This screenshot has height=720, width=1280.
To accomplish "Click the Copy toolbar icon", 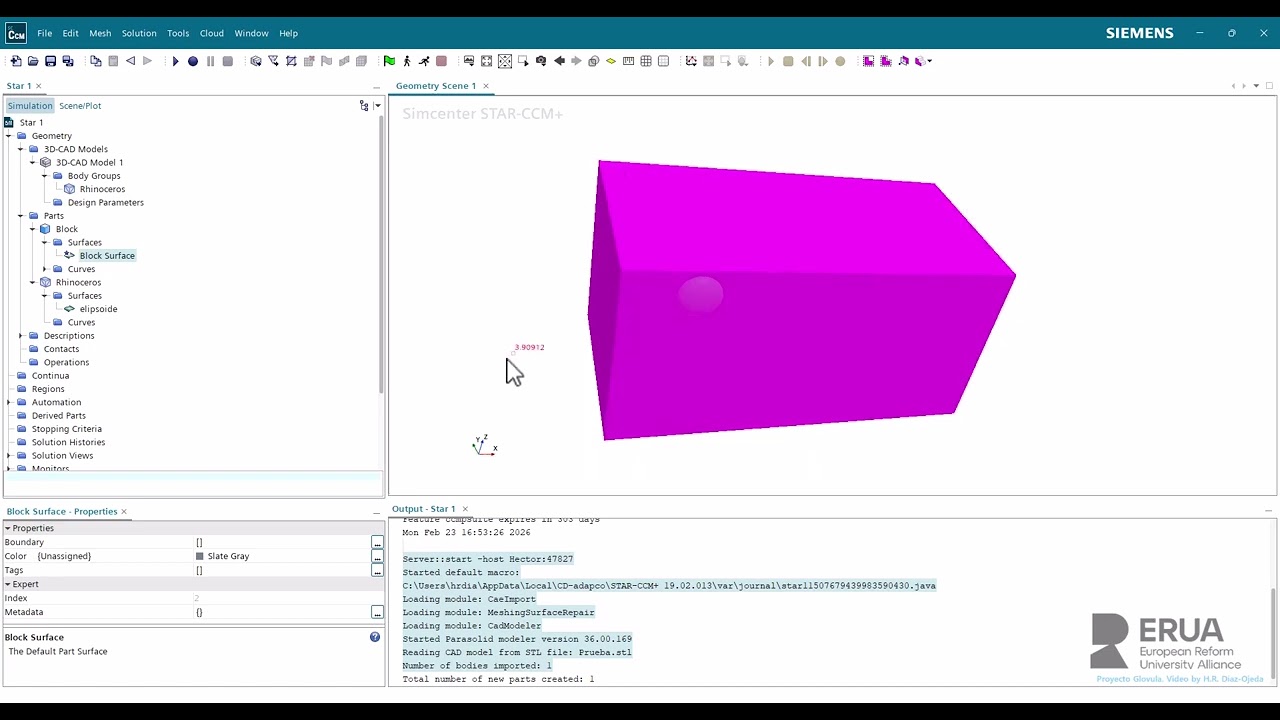I will [x=96, y=61].
